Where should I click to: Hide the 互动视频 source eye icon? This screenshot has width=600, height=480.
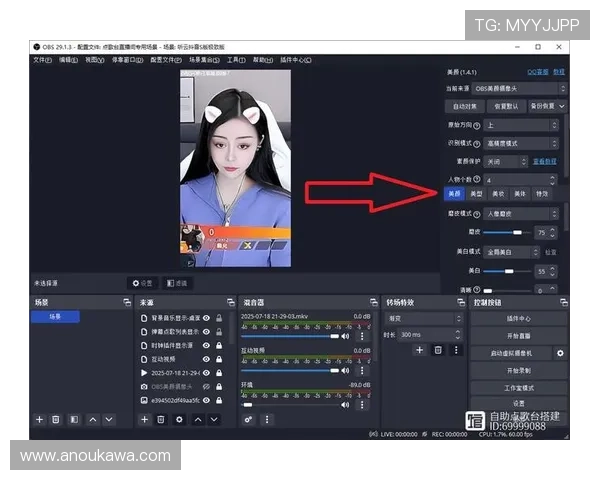click(206, 359)
